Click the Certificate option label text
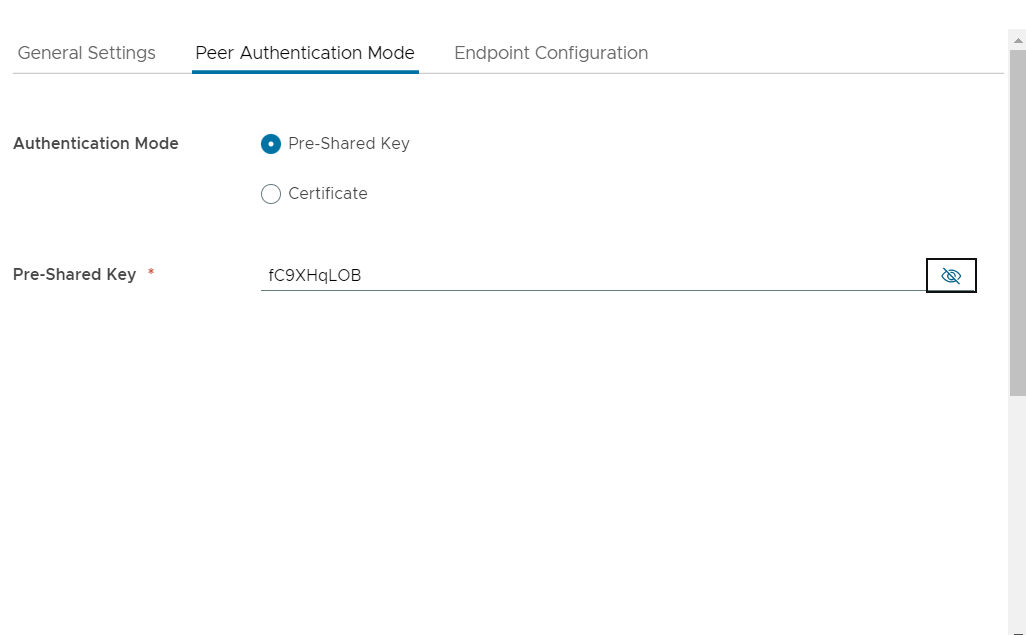Viewport: 1026px width, 635px height. coord(328,194)
